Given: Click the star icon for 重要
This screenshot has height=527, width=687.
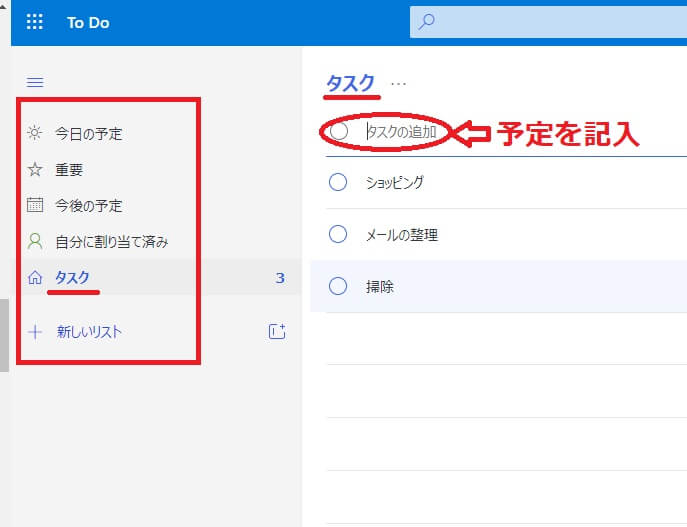Looking at the screenshot, I should click(x=35, y=170).
